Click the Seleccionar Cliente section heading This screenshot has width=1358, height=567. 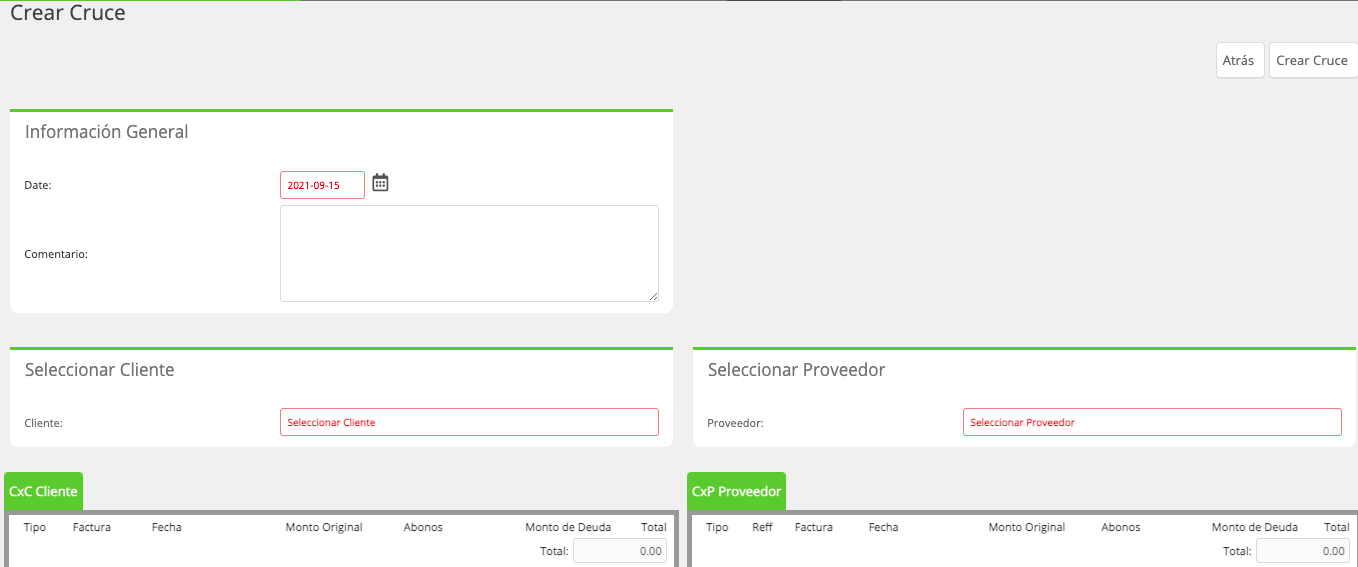tap(100, 370)
